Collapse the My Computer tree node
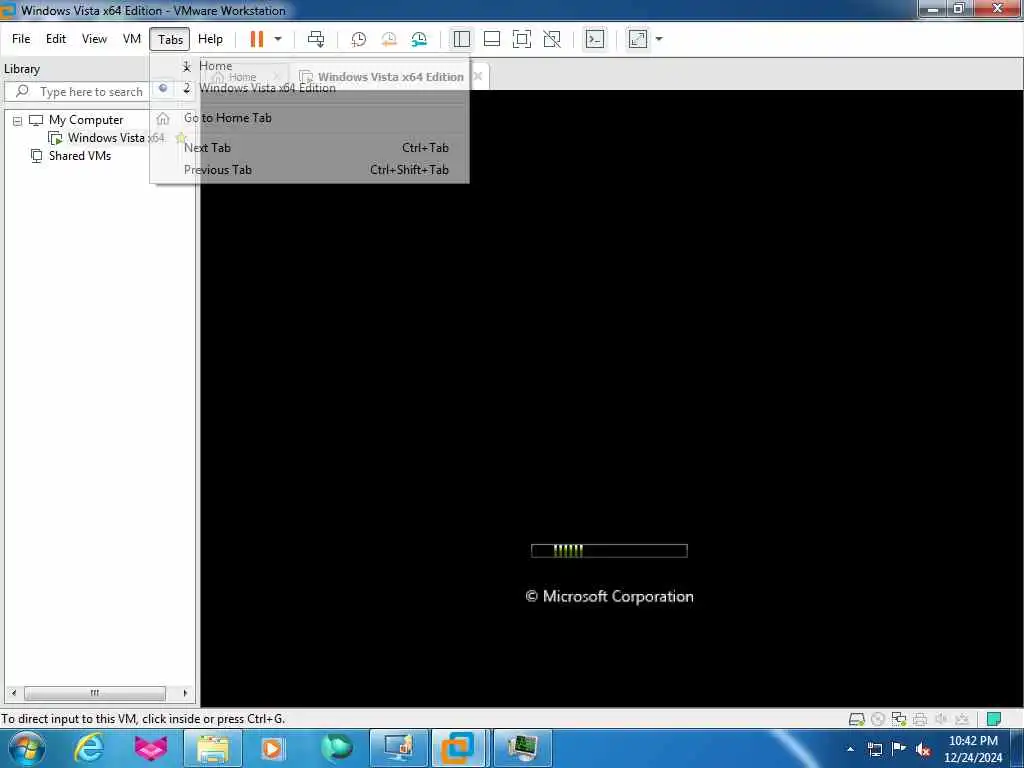 18,121
